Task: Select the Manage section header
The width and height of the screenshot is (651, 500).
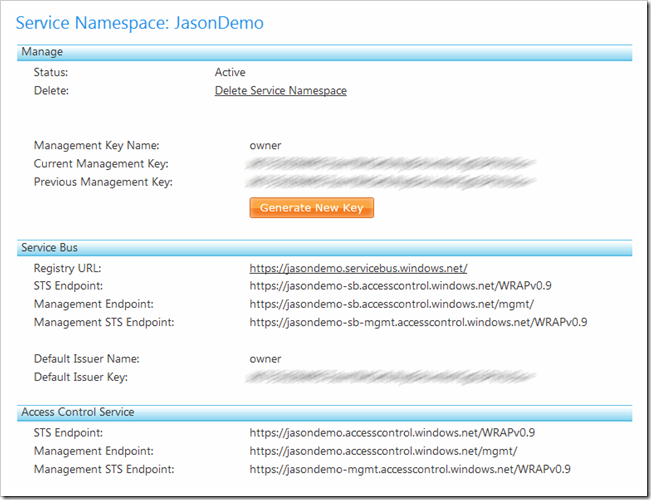Action: pyautogui.click(x=325, y=52)
